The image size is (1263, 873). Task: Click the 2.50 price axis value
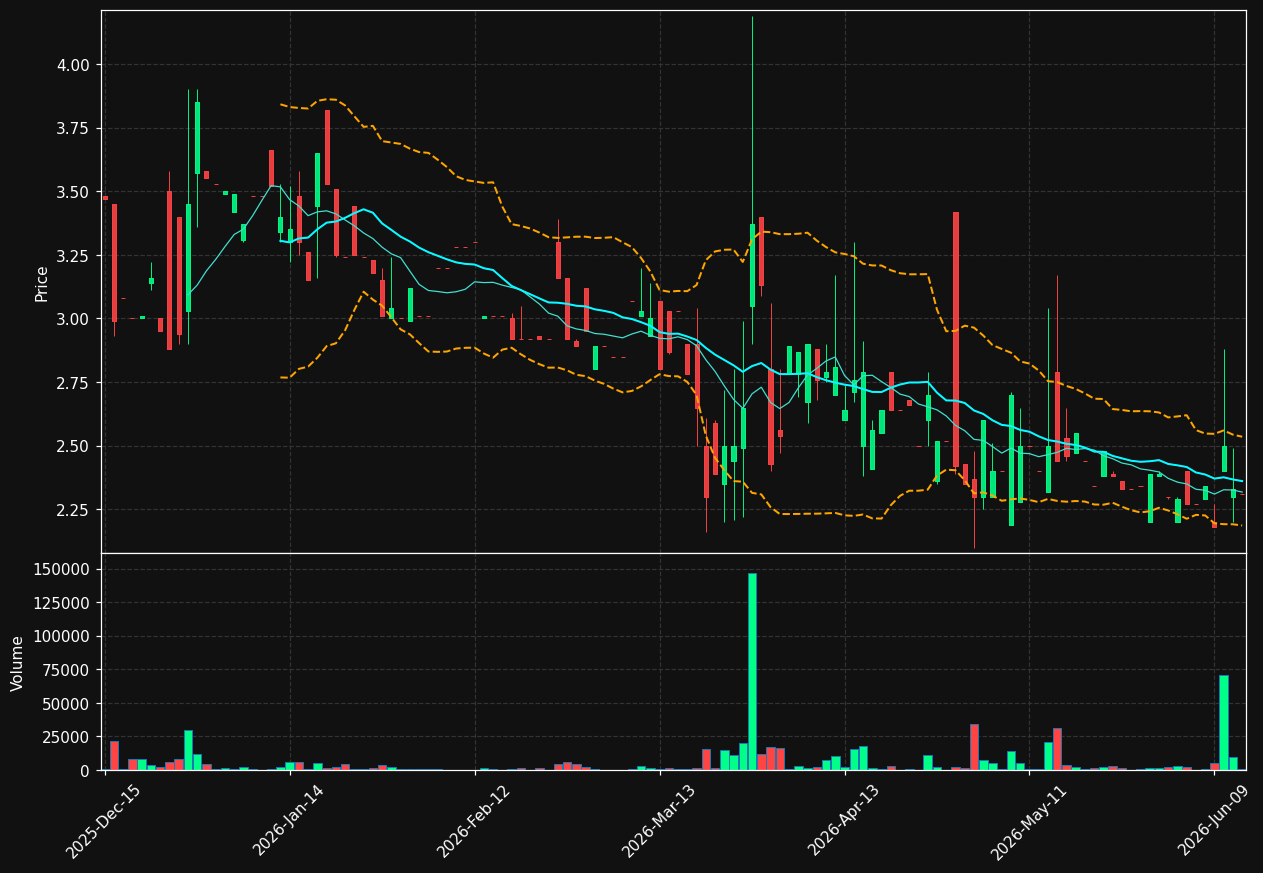[73, 446]
